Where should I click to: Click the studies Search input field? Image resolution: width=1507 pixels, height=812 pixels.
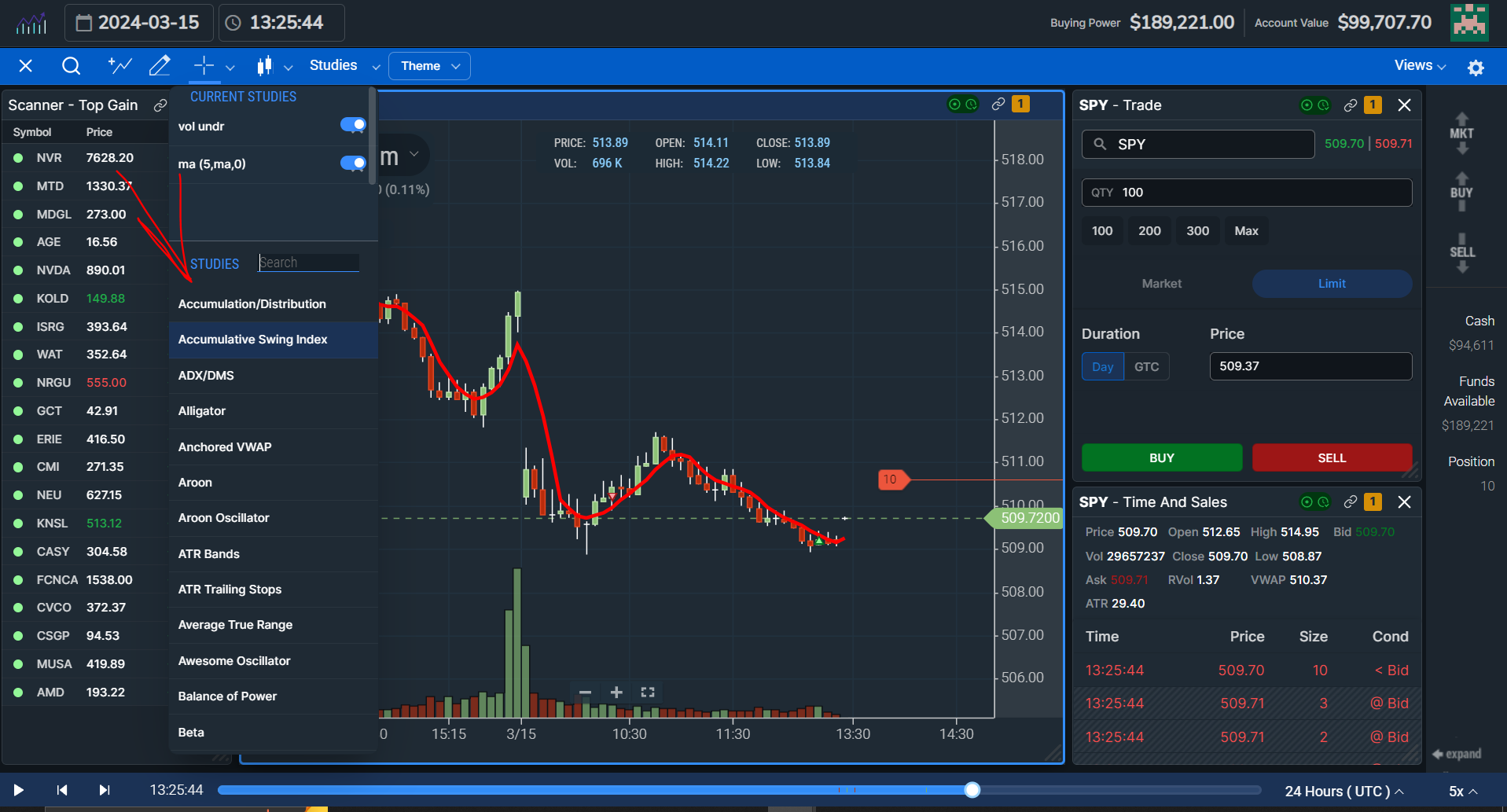click(308, 263)
